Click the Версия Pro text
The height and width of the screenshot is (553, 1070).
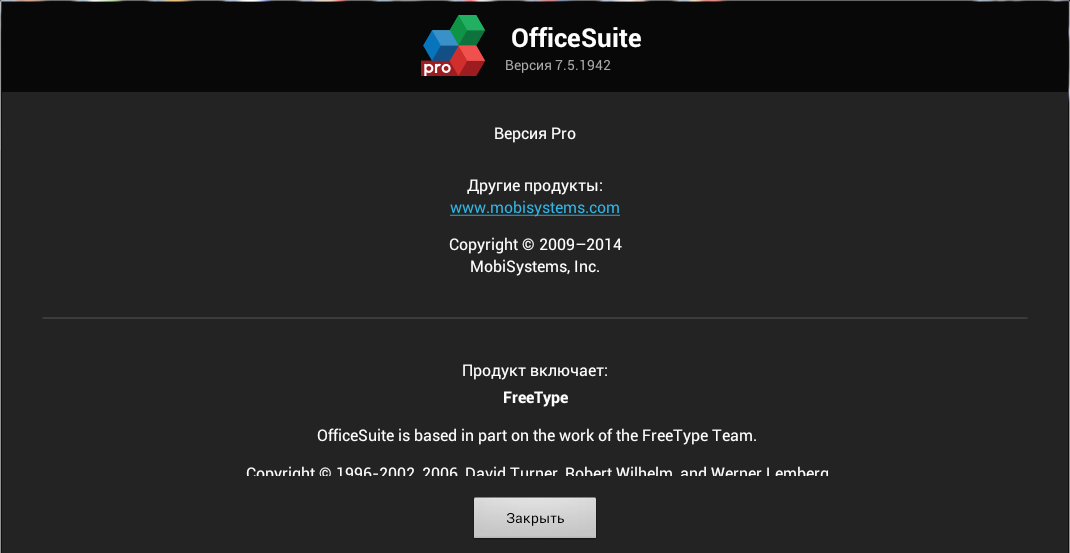535,133
